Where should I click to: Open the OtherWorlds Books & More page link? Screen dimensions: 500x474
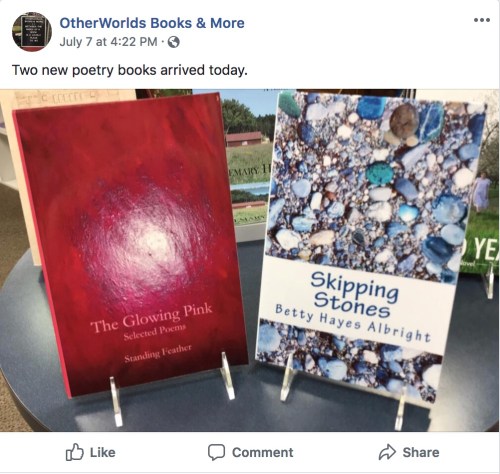(x=152, y=23)
